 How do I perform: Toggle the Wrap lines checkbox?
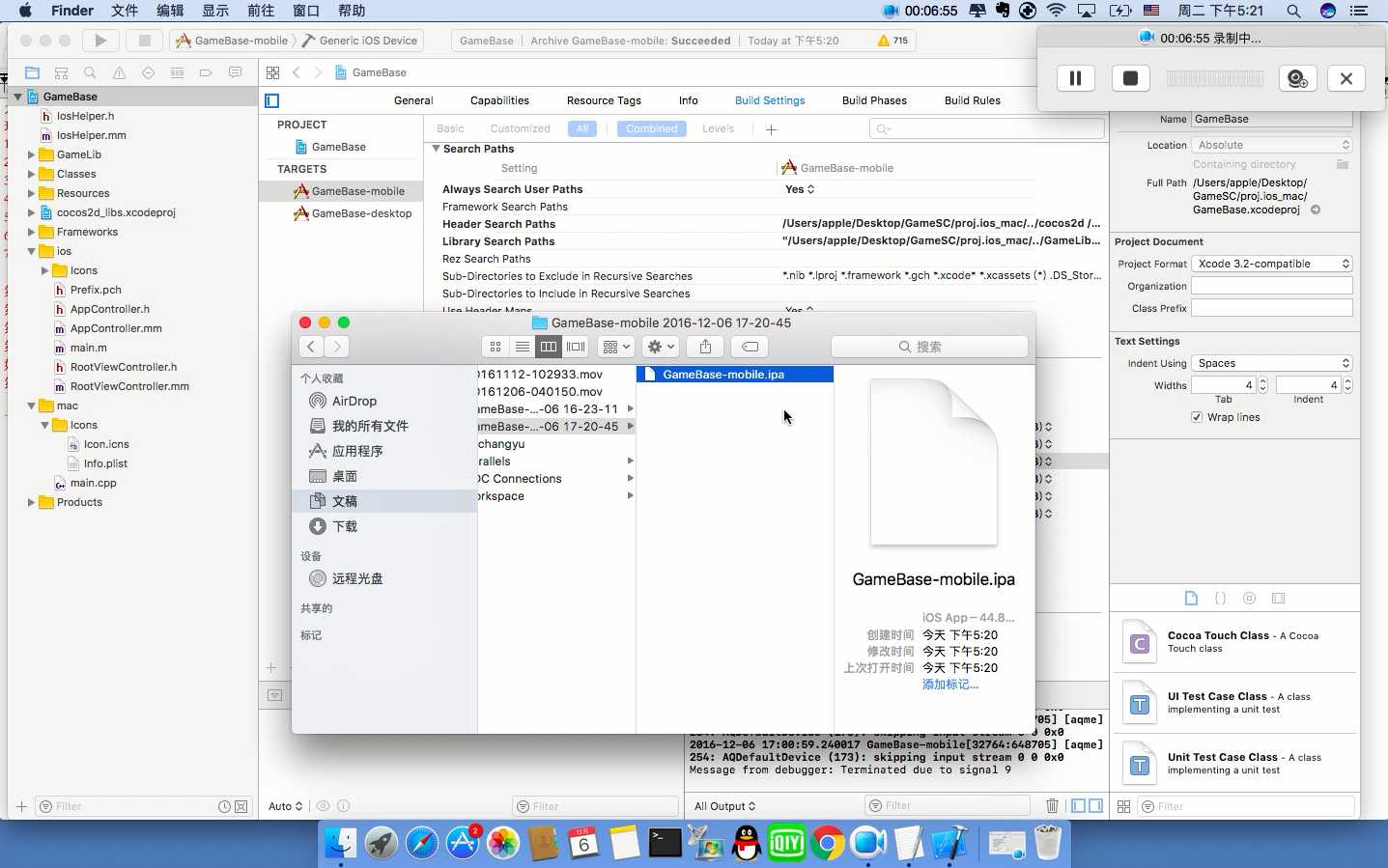(1197, 417)
